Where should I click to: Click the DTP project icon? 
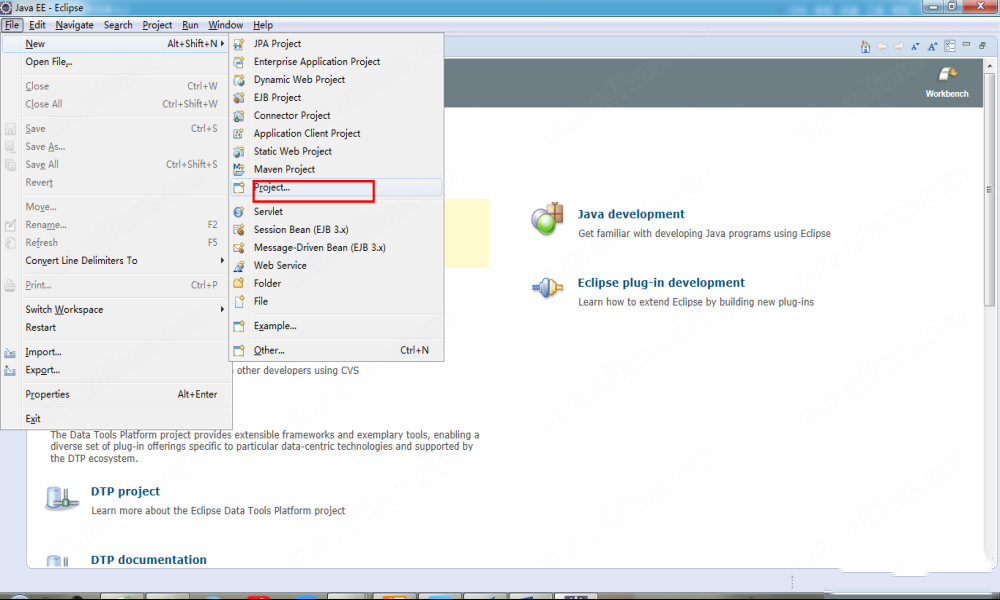click(x=62, y=498)
